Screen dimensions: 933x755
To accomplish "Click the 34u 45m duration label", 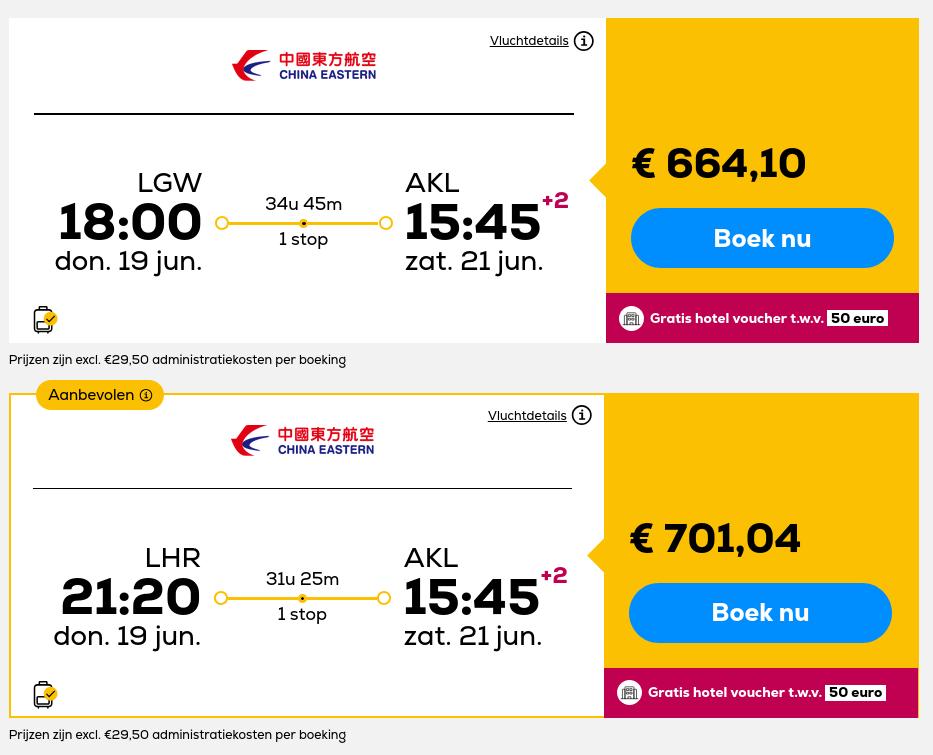I will (303, 204).
